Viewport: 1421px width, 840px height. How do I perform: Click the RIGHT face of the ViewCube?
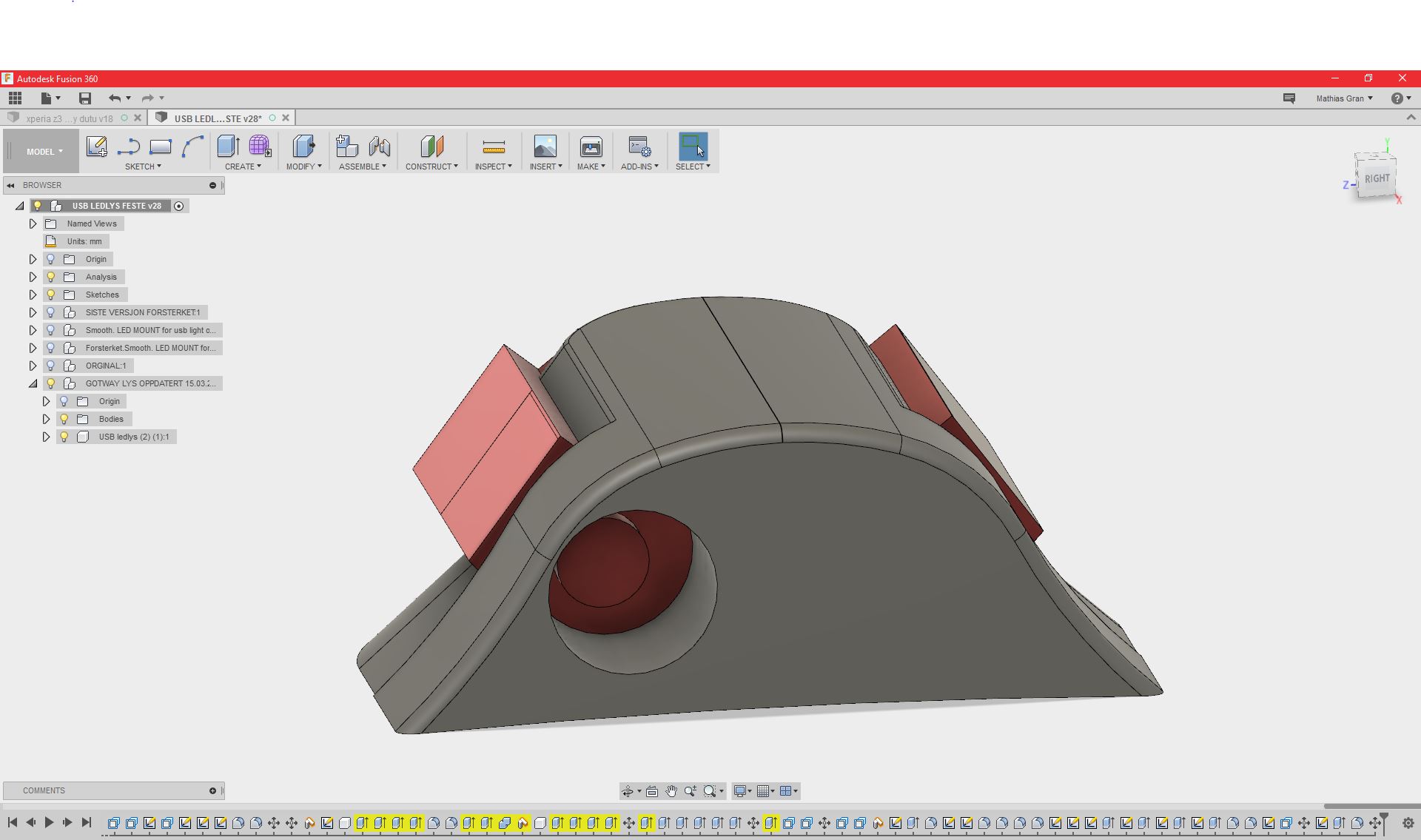pyautogui.click(x=1377, y=178)
